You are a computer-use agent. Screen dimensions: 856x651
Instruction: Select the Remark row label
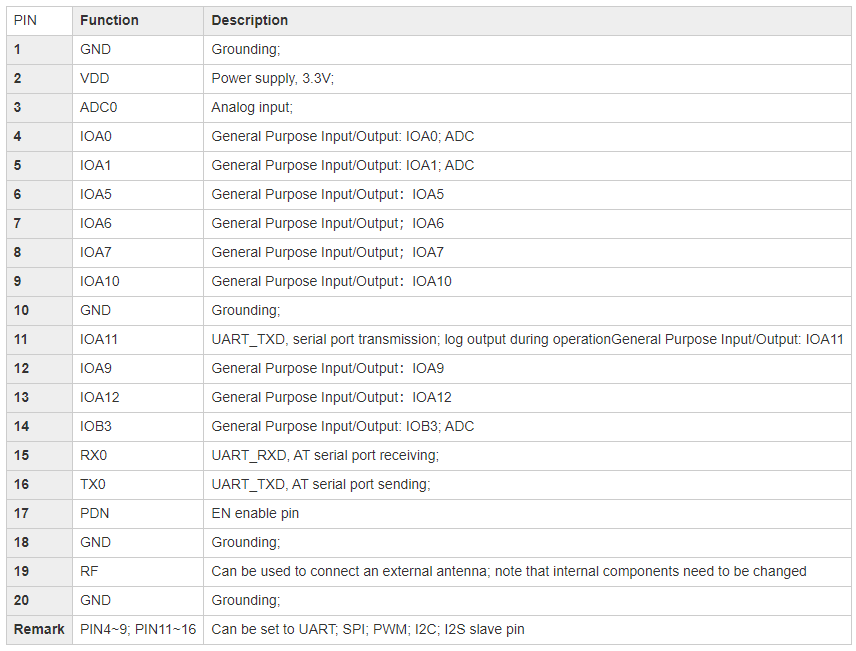pos(39,629)
